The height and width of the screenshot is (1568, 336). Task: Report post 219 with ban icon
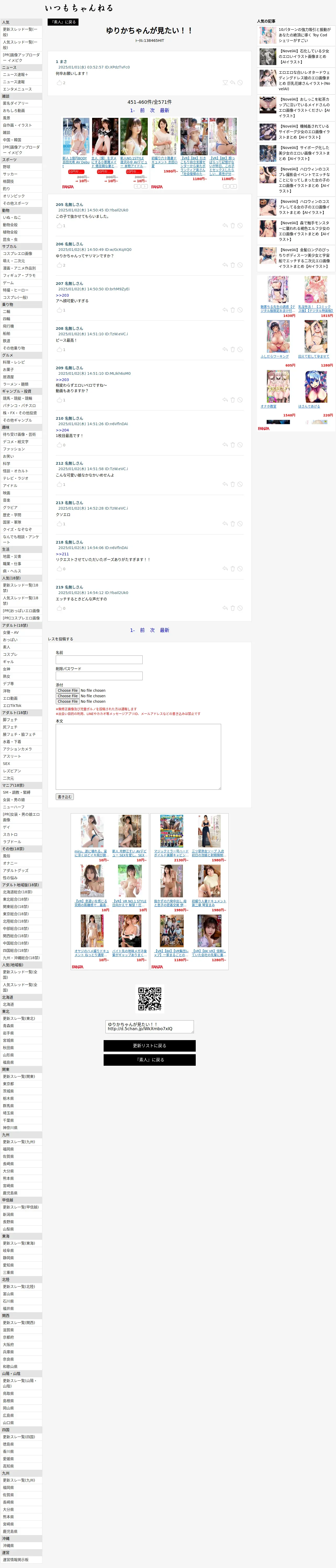[240, 609]
